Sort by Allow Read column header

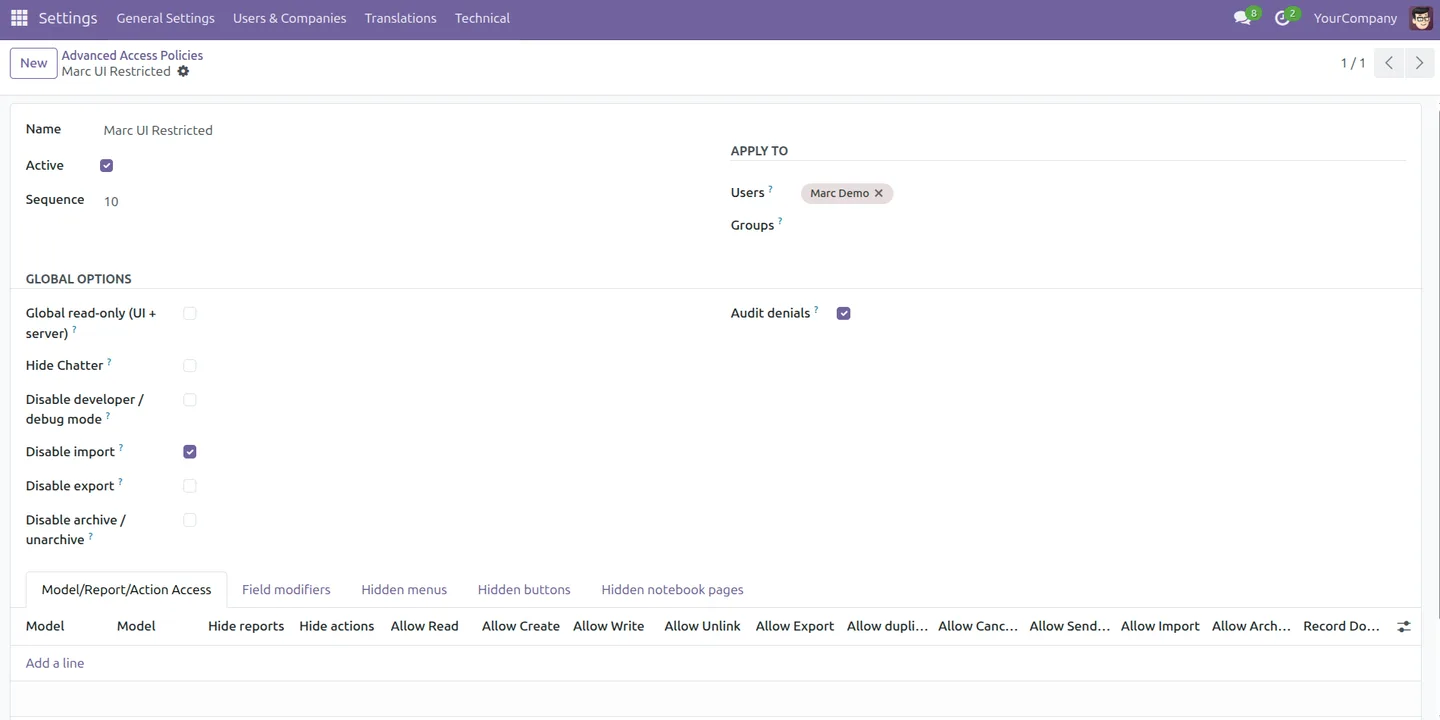[425, 626]
